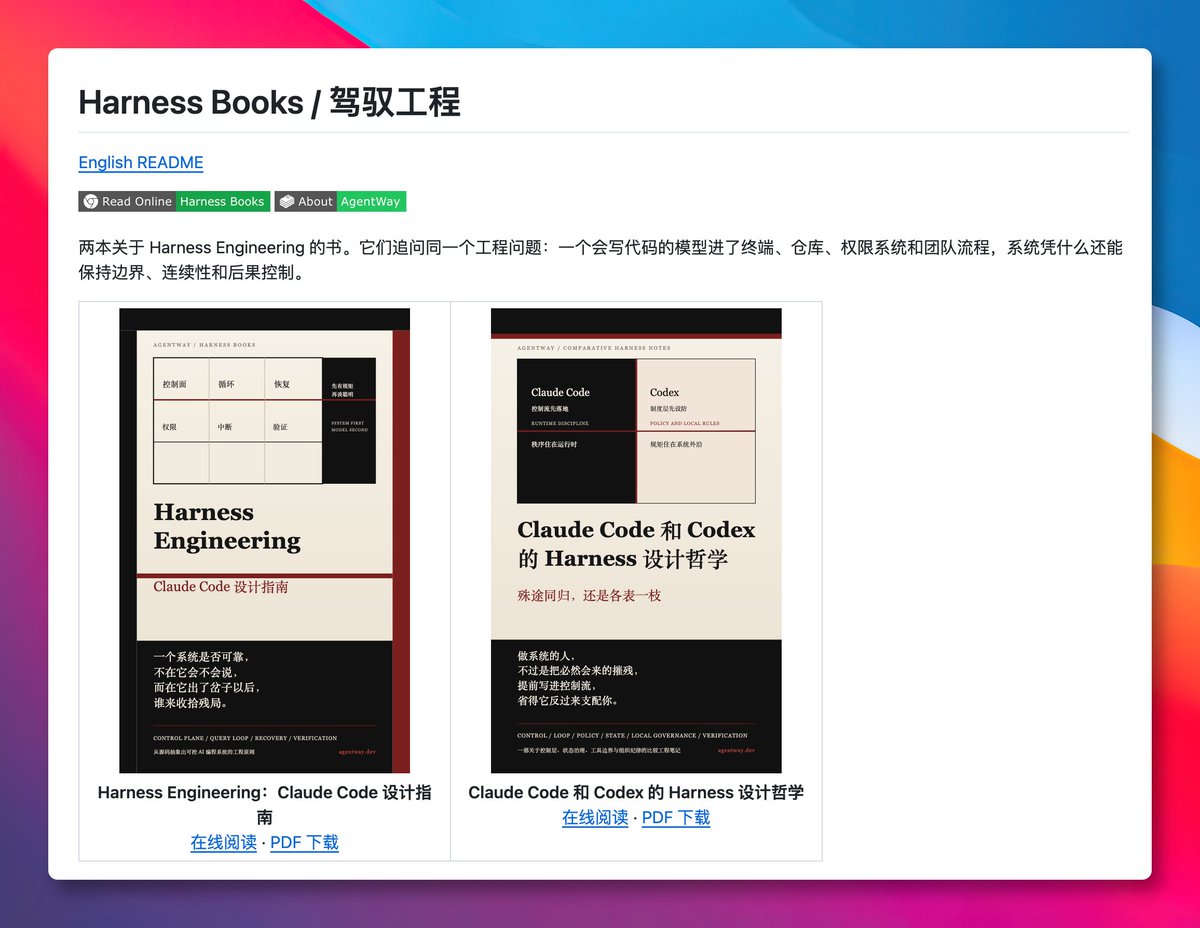This screenshot has width=1200, height=928.
Task: Click the paragraph starting 两本关于 Harness Engineering
Action: pyautogui.click(x=601, y=259)
